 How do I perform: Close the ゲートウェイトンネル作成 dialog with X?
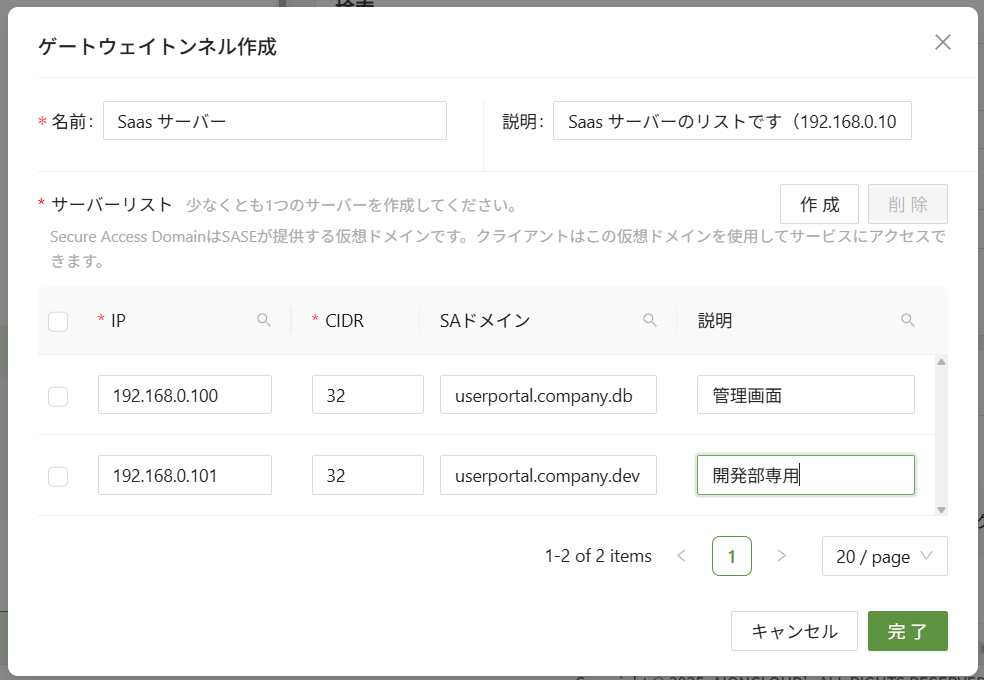pyautogui.click(x=942, y=42)
